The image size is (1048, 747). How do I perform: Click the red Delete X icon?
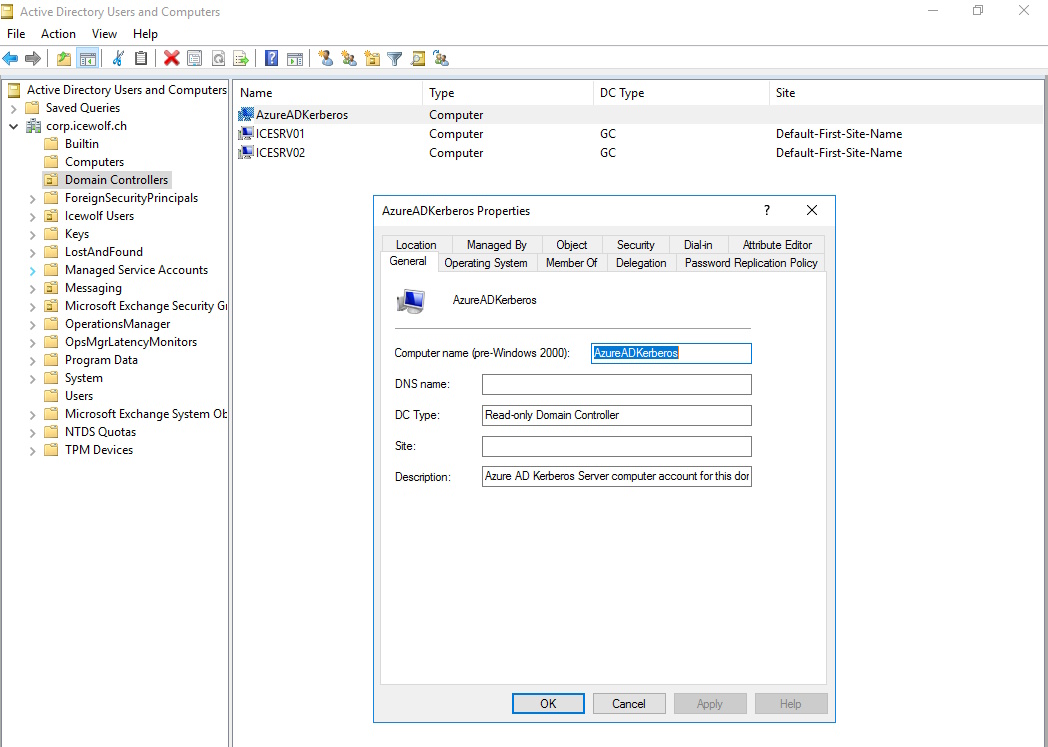click(x=172, y=59)
